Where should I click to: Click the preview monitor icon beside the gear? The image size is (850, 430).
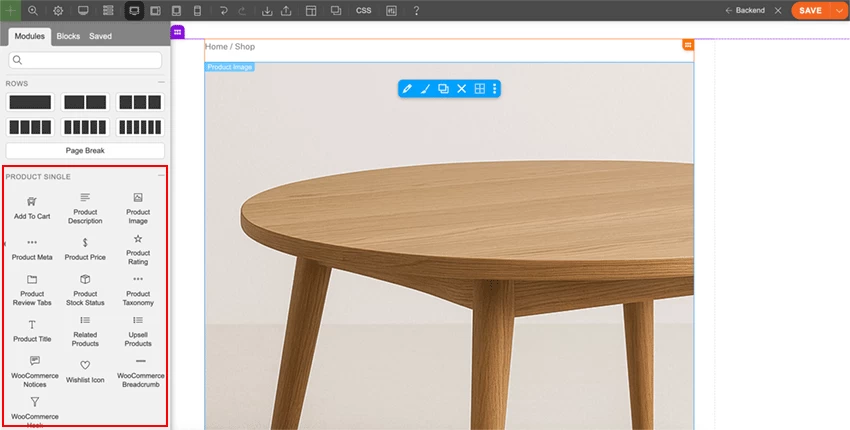coord(83,10)
